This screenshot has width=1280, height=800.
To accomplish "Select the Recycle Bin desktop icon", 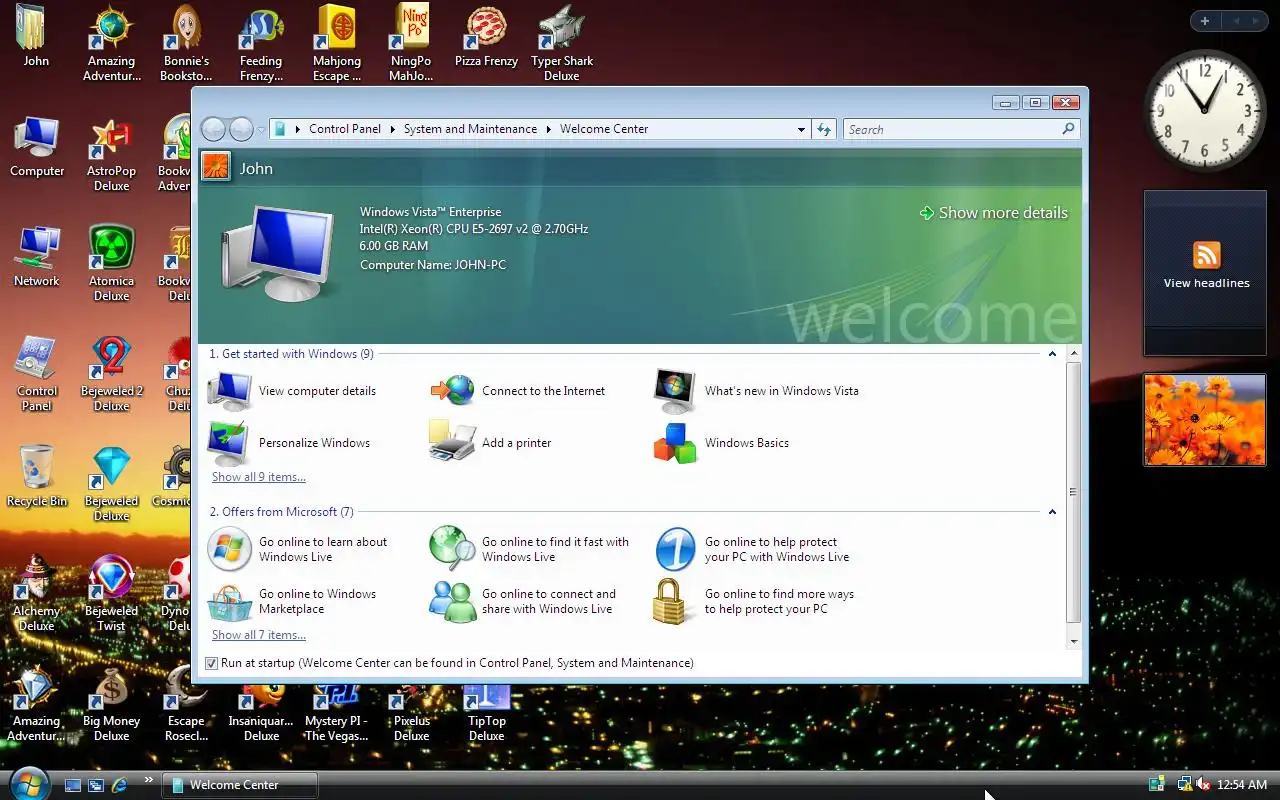I will 37,476.
